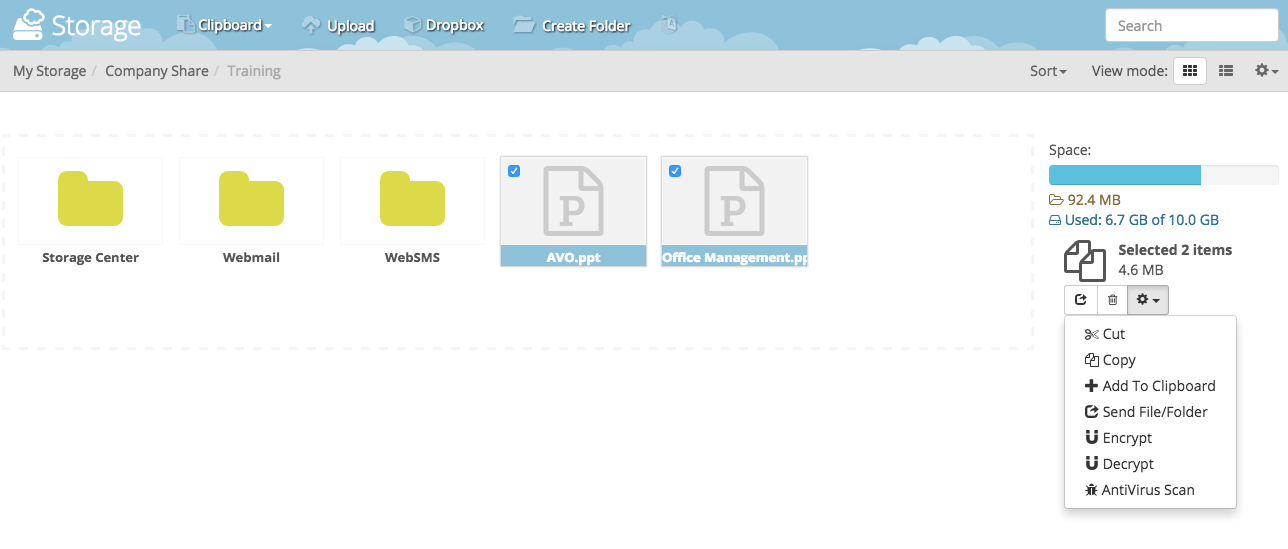Switch to grid view mode
Image resolution: width=1288 pixels, height=549 pixels.
pos(1189,71)
